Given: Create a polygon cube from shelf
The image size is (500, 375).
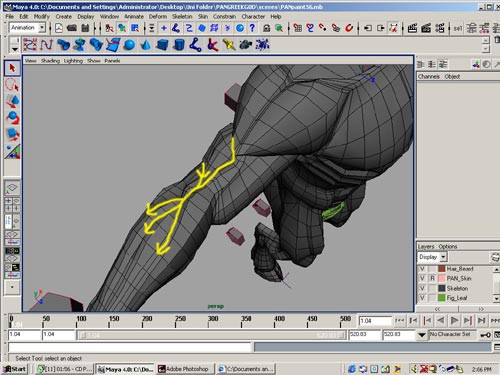Looking at the screenshot, I should click(x=162, y=45).
